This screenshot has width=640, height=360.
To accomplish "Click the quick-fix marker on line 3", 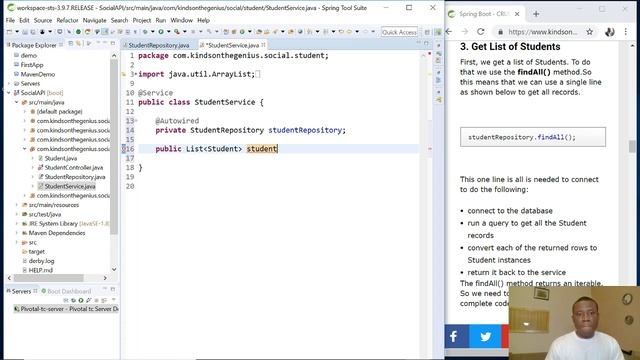I will [124, 74].
